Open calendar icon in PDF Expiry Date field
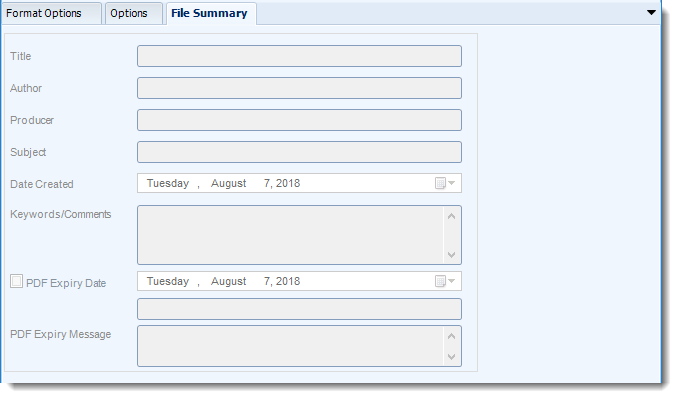Image resolution: width=677 pixels, height=398 pixels. pyautogui.click(x=445, y=281)
